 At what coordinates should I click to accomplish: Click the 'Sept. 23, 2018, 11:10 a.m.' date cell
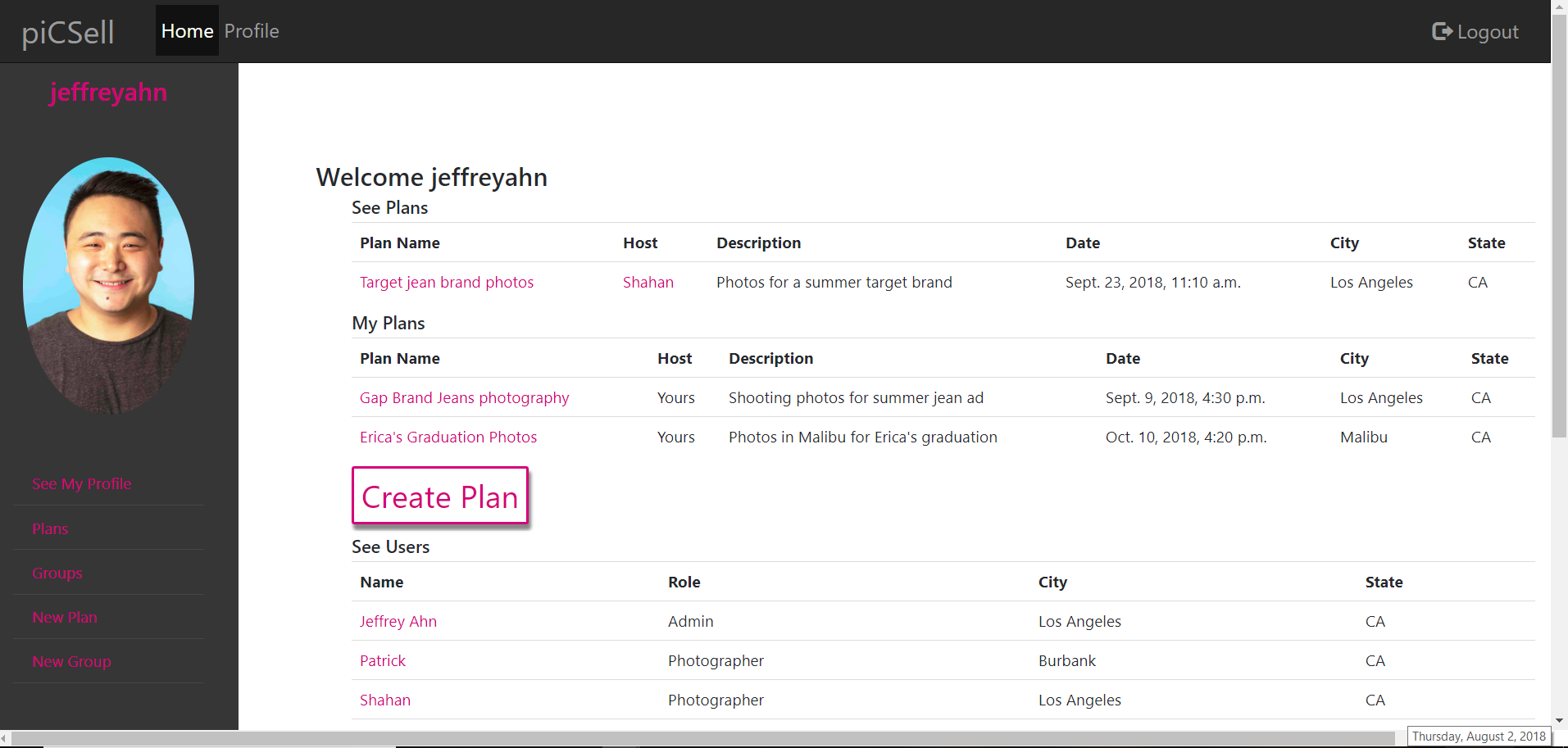click(x=1153, y=282)
